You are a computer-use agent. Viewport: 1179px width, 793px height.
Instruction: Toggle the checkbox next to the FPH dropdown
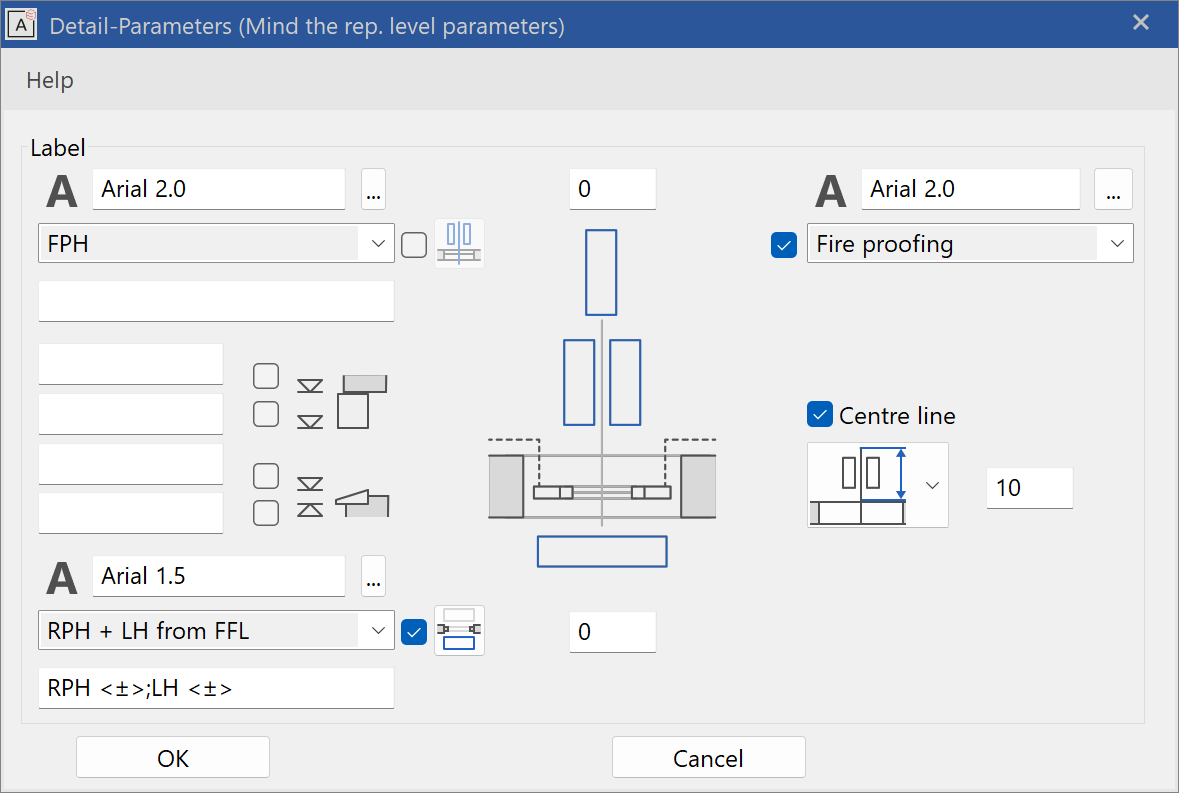[414, 245]
